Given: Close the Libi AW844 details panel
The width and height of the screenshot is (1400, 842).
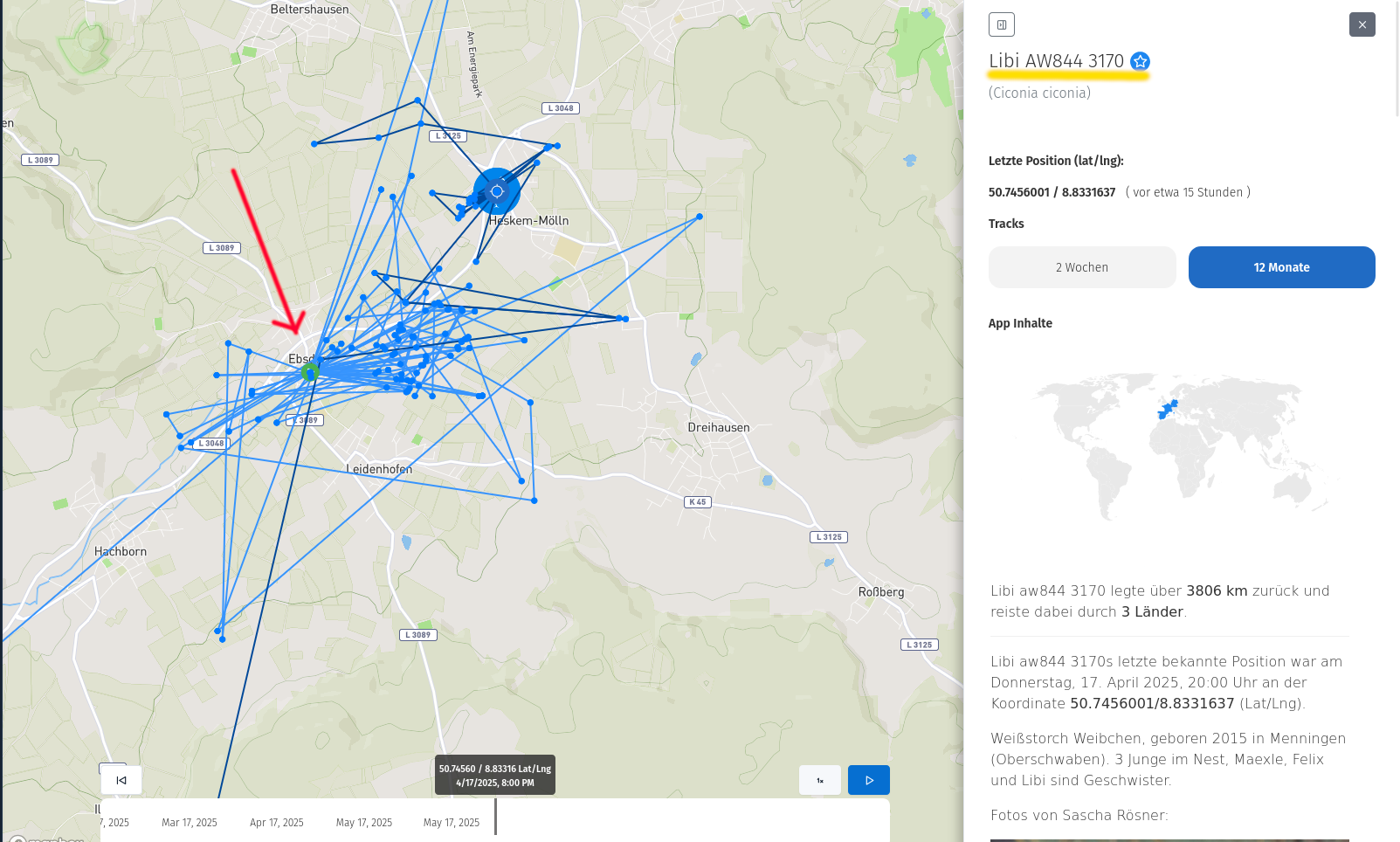Looking at the screenshot, I should 1362,24.
